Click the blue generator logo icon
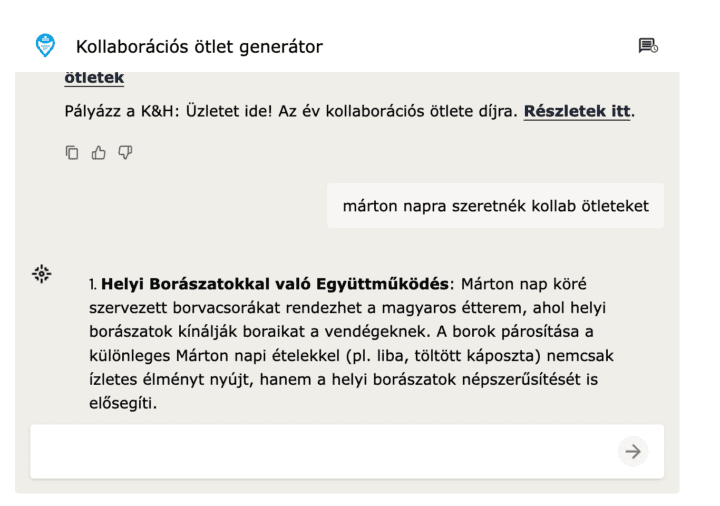The width and height of the screenshot is (720, 506). point(45,45)
